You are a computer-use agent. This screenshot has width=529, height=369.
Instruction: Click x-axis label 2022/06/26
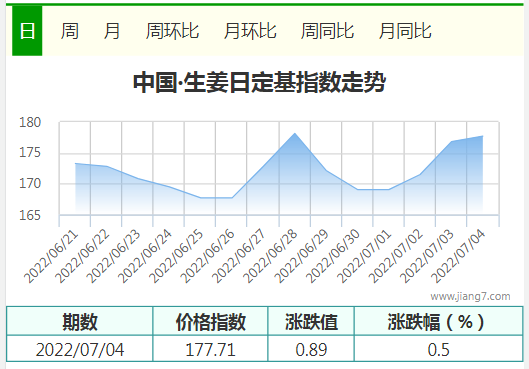tap(207, 257)
